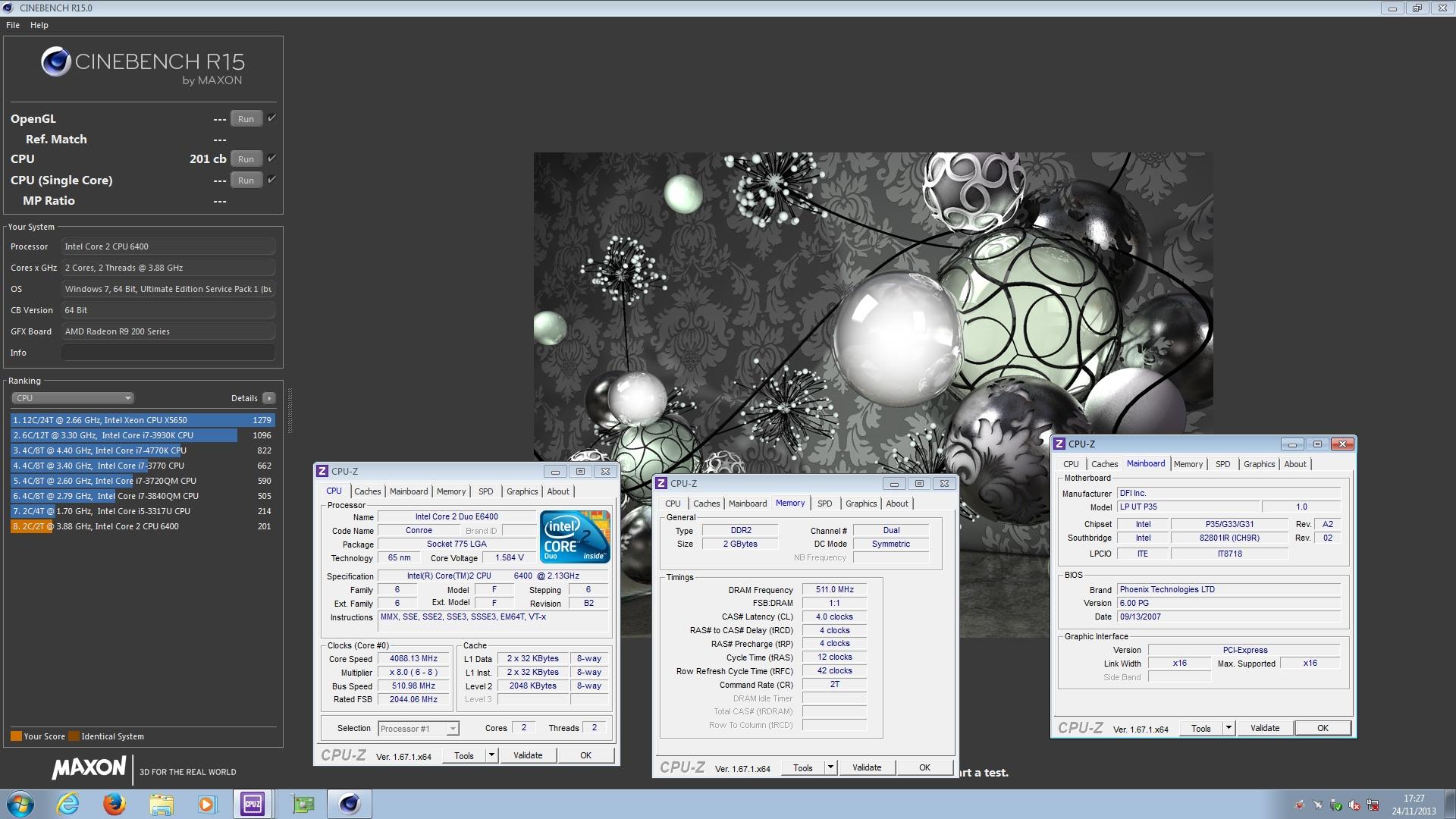This screenshot has height=819, width=1456.
Task: Launch Internet Explorer from taskbar
Action: (x=68, y=804)
